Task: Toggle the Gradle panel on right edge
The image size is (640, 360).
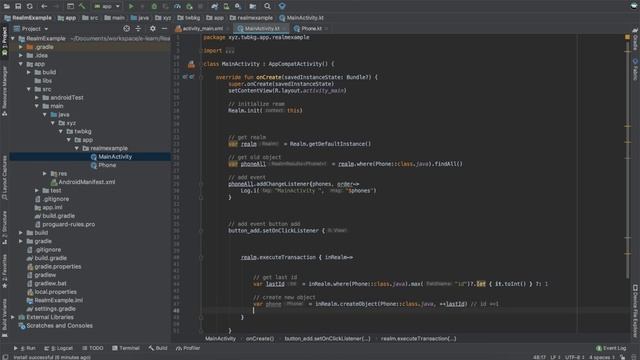Action: (x=636, y=40)
